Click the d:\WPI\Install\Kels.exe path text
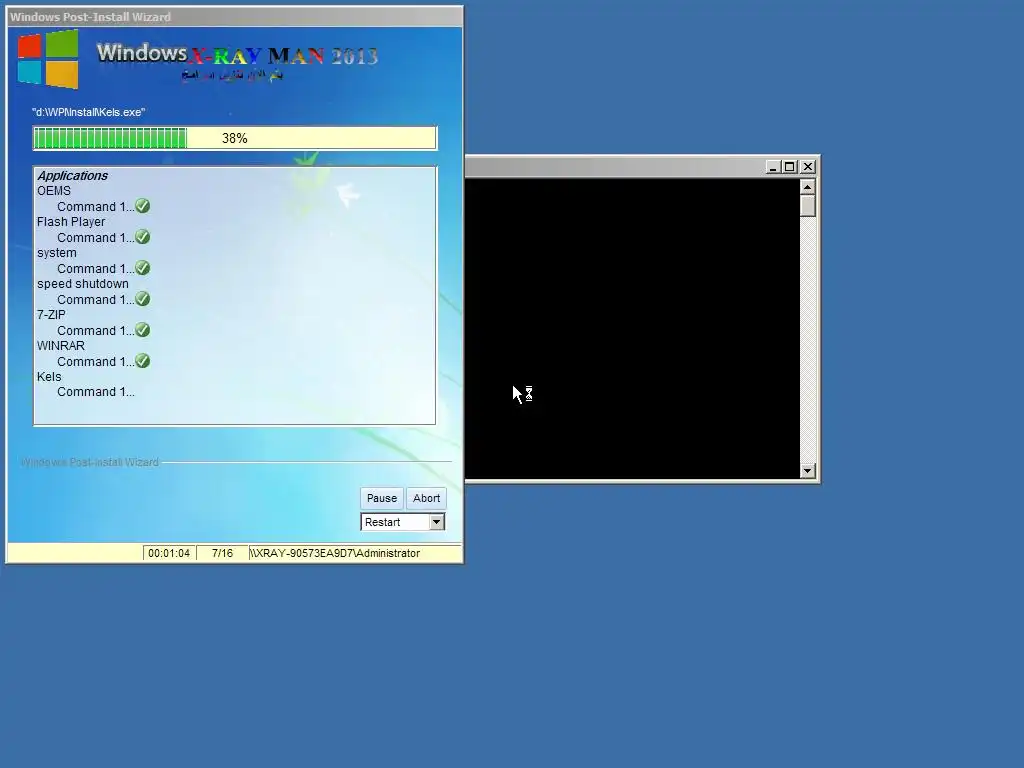 click(88, 112)
